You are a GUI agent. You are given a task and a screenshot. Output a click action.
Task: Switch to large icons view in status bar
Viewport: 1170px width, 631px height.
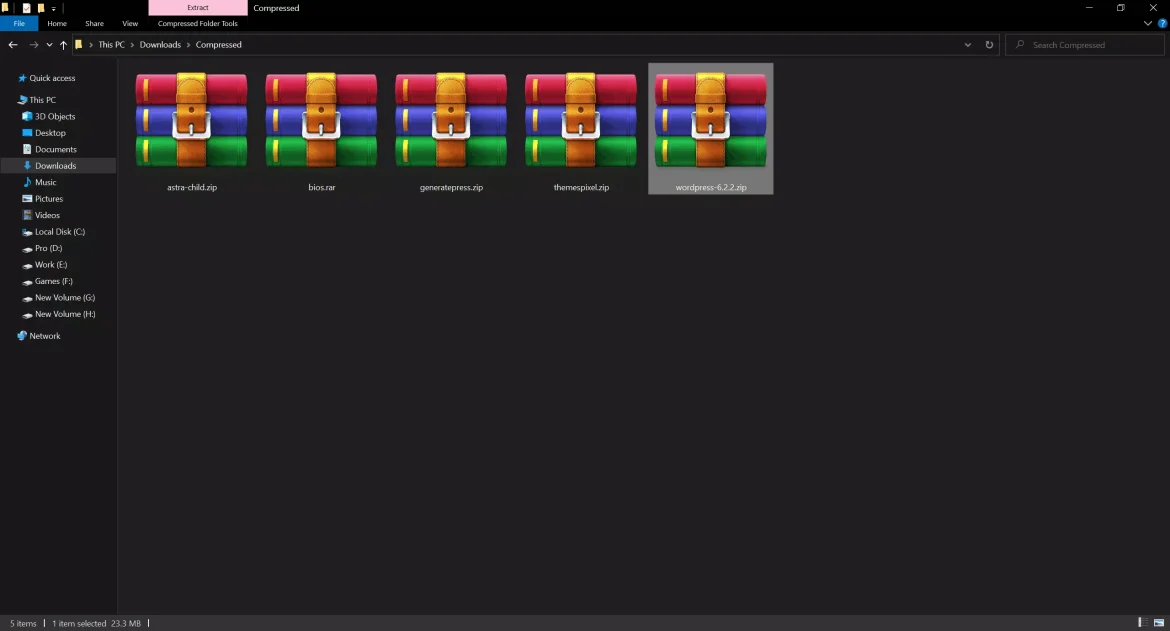click(1160, 623)
